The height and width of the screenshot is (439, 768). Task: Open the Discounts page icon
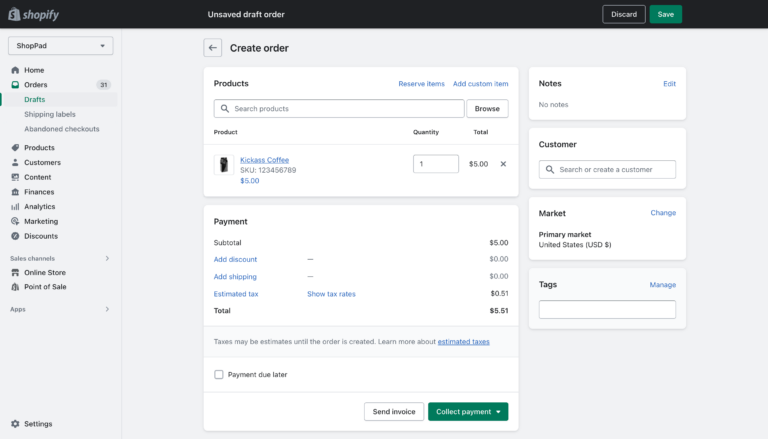click(15, 236)
